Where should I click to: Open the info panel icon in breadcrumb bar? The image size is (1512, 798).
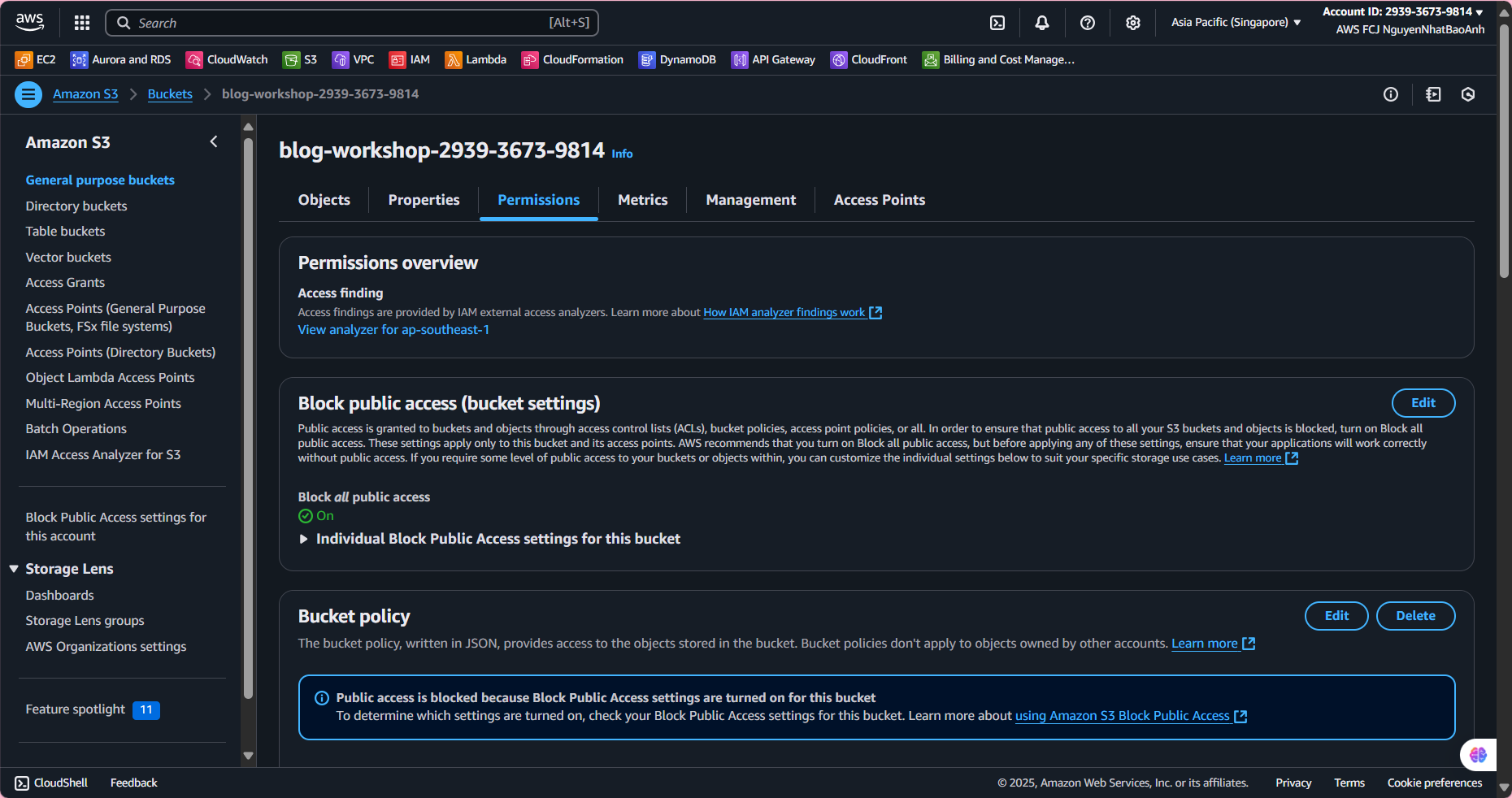point(1391,94)
